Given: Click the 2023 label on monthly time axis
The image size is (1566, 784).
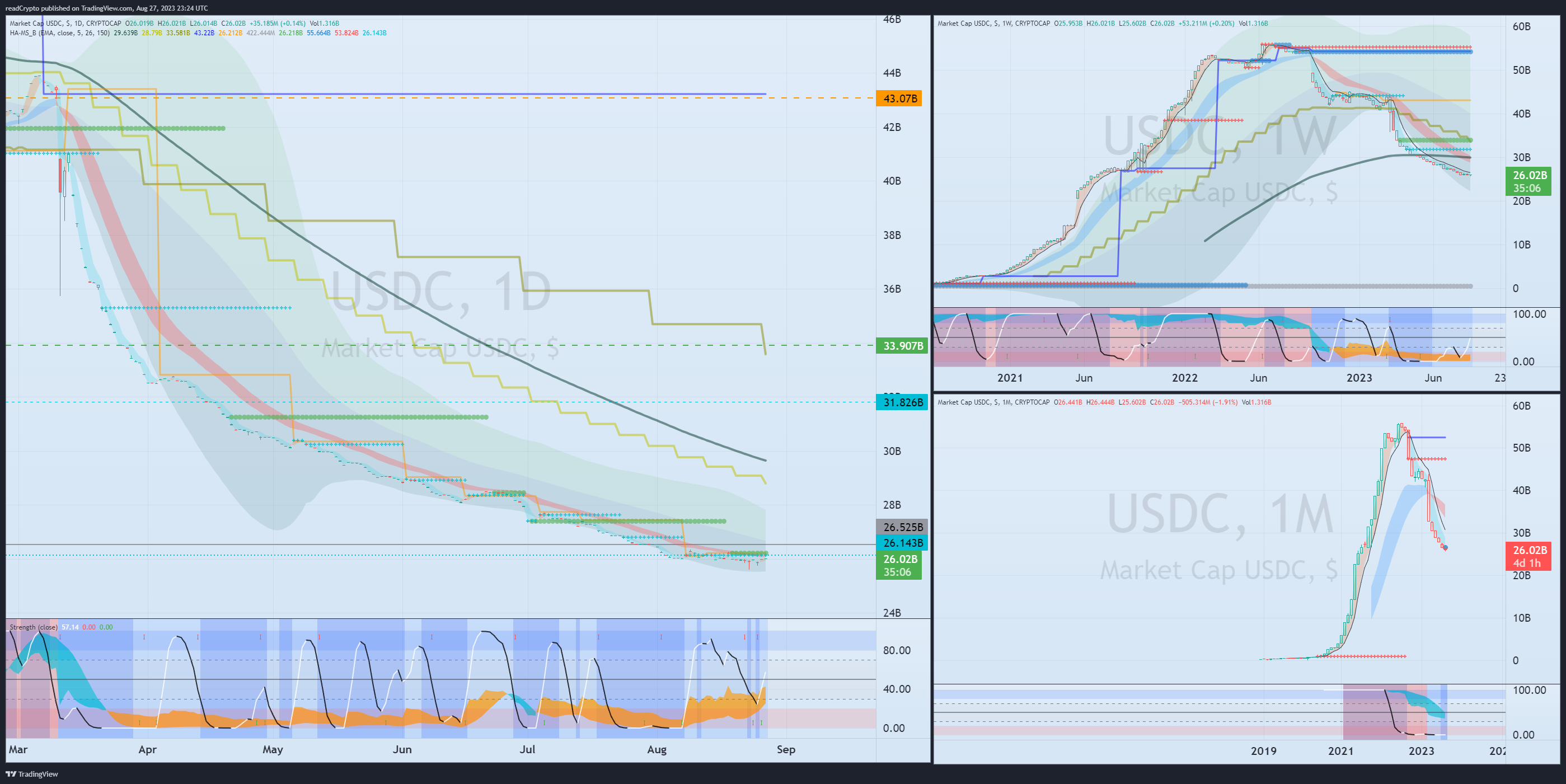Looking at the screenshot, I should pyautogui.click(x=1421, y=751).
